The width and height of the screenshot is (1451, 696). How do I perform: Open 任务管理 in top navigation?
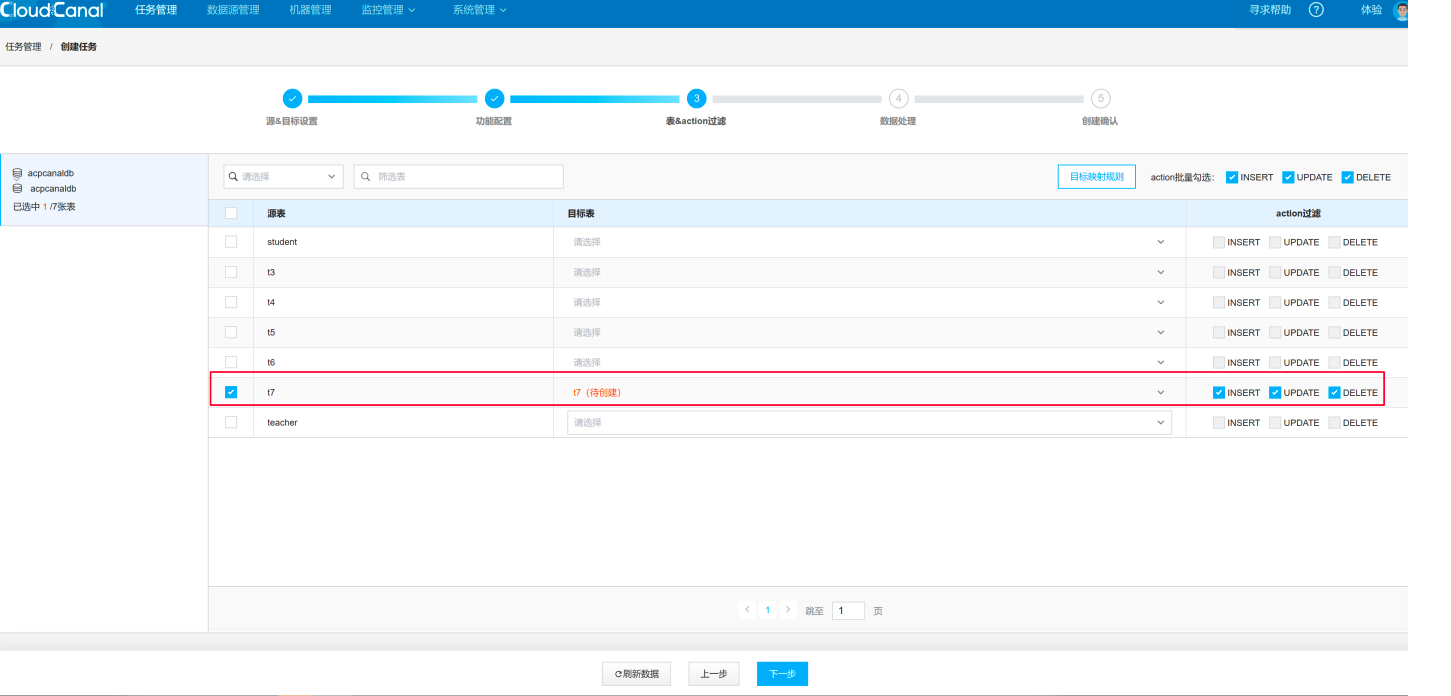[156, 10]
